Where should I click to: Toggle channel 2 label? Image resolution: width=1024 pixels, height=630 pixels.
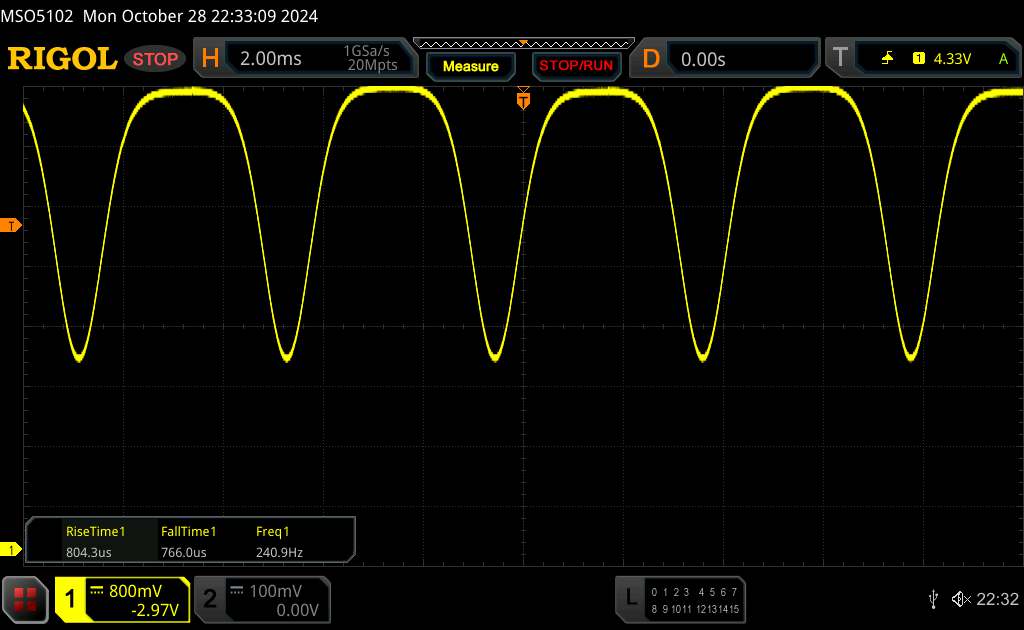210,599
